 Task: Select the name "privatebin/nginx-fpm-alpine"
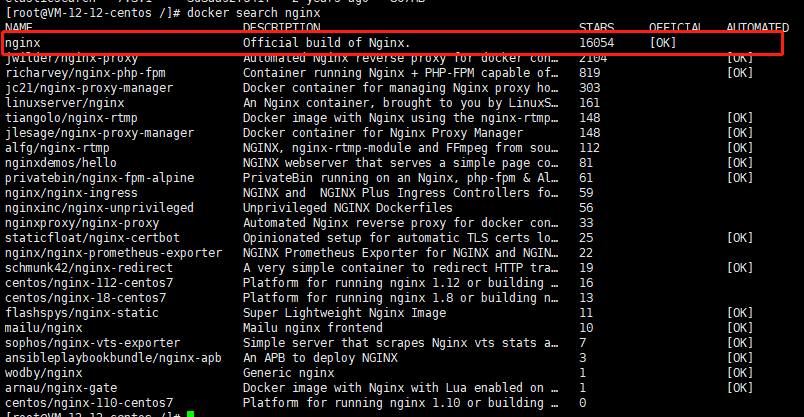[x=99, y=178]
